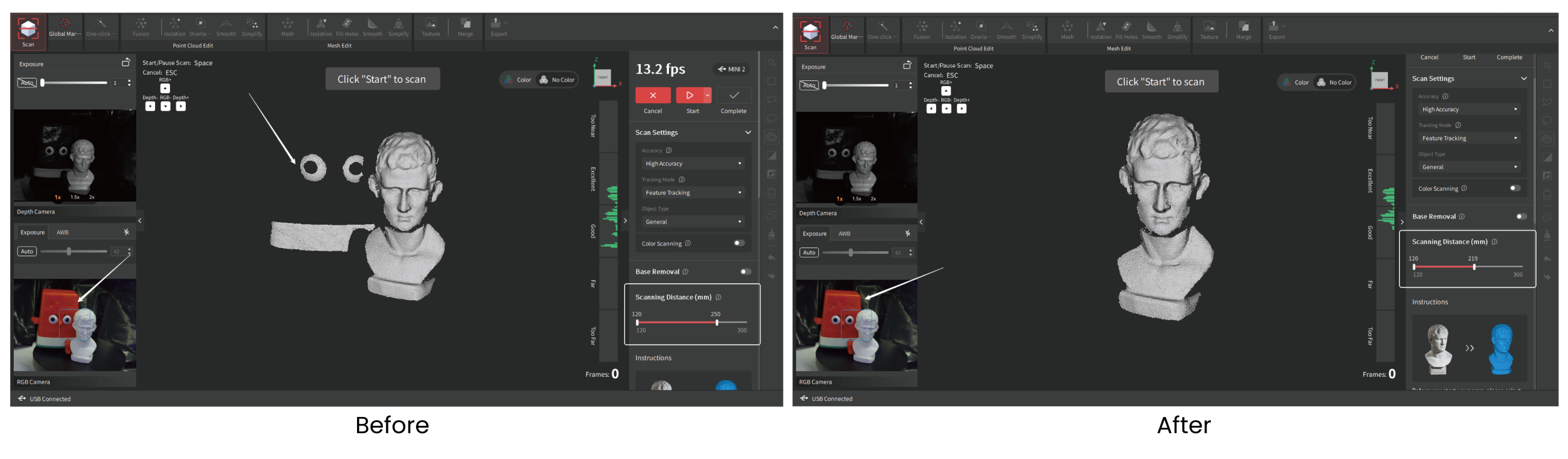
Task: Click the Complete checkmark button in Before panel
Action: point(733,95)
